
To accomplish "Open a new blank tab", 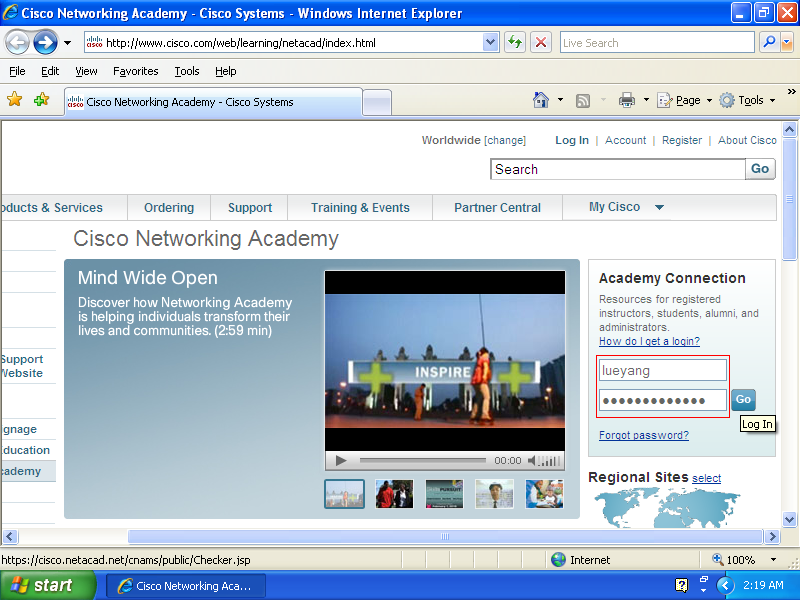I will click(377, 103).
